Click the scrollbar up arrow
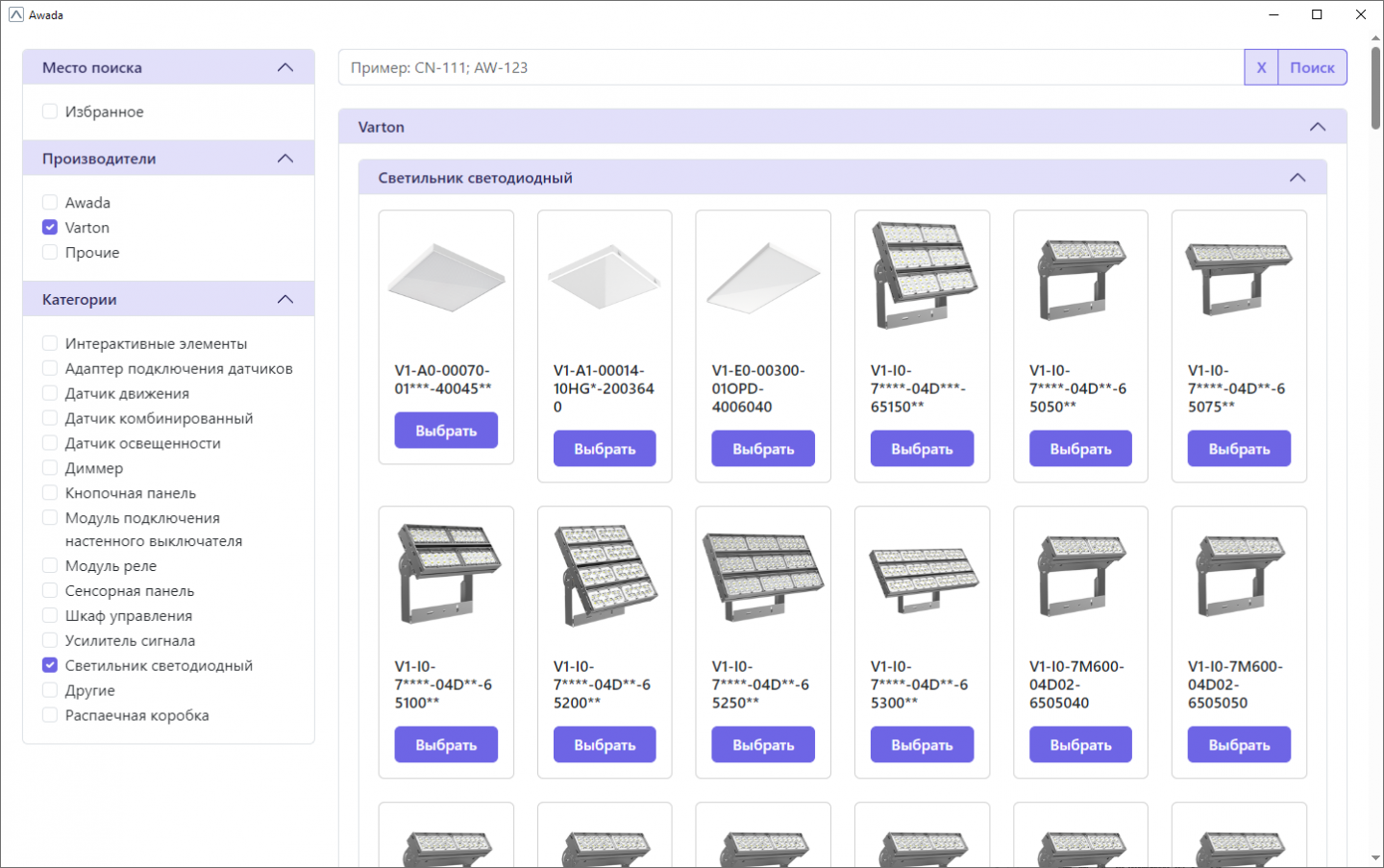The width and height of the screenshot is (1384, 868). [1375, 38]
